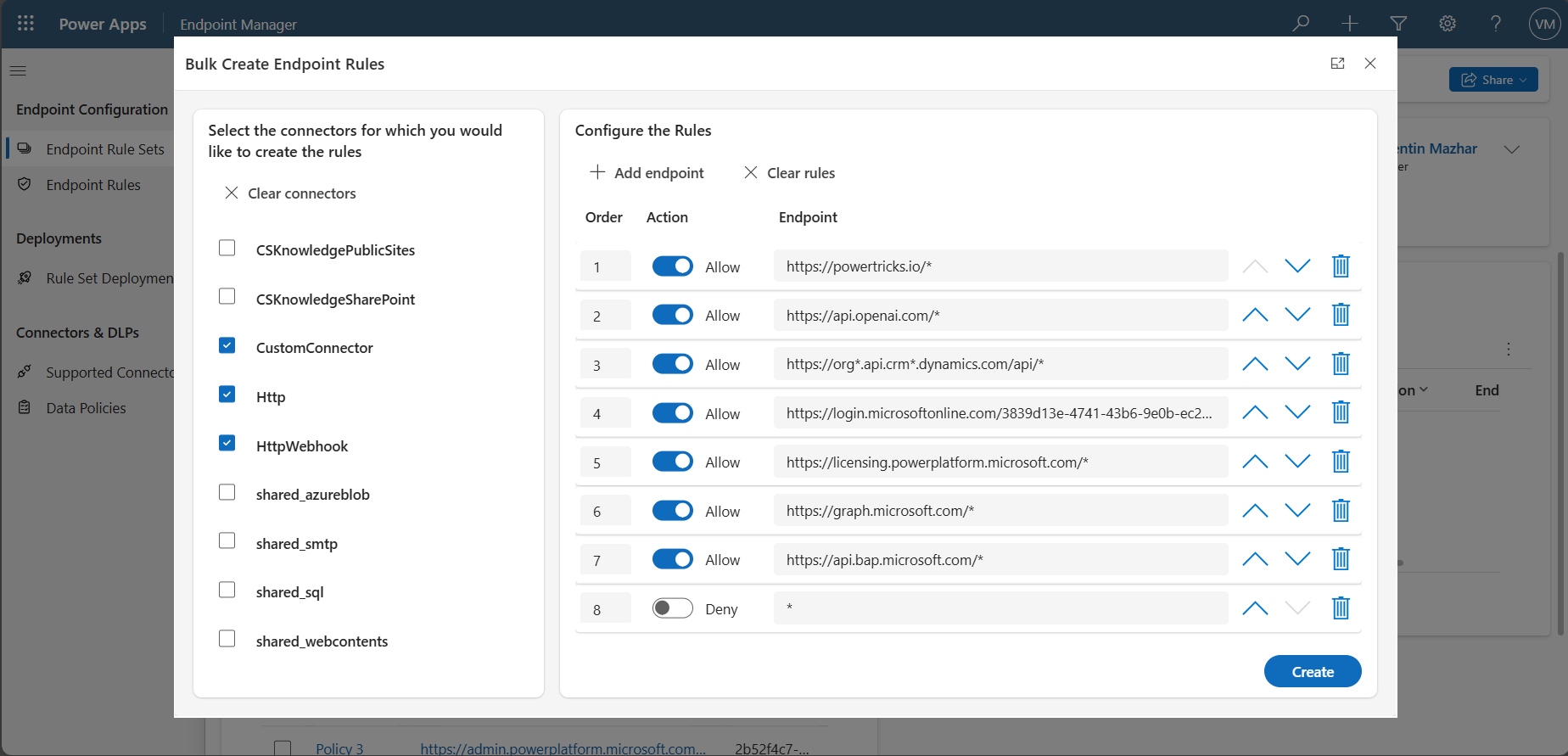Open the Power Apps app launcher
The height and width of the screenshot is (756, 1568).
[x=25, y=24]
